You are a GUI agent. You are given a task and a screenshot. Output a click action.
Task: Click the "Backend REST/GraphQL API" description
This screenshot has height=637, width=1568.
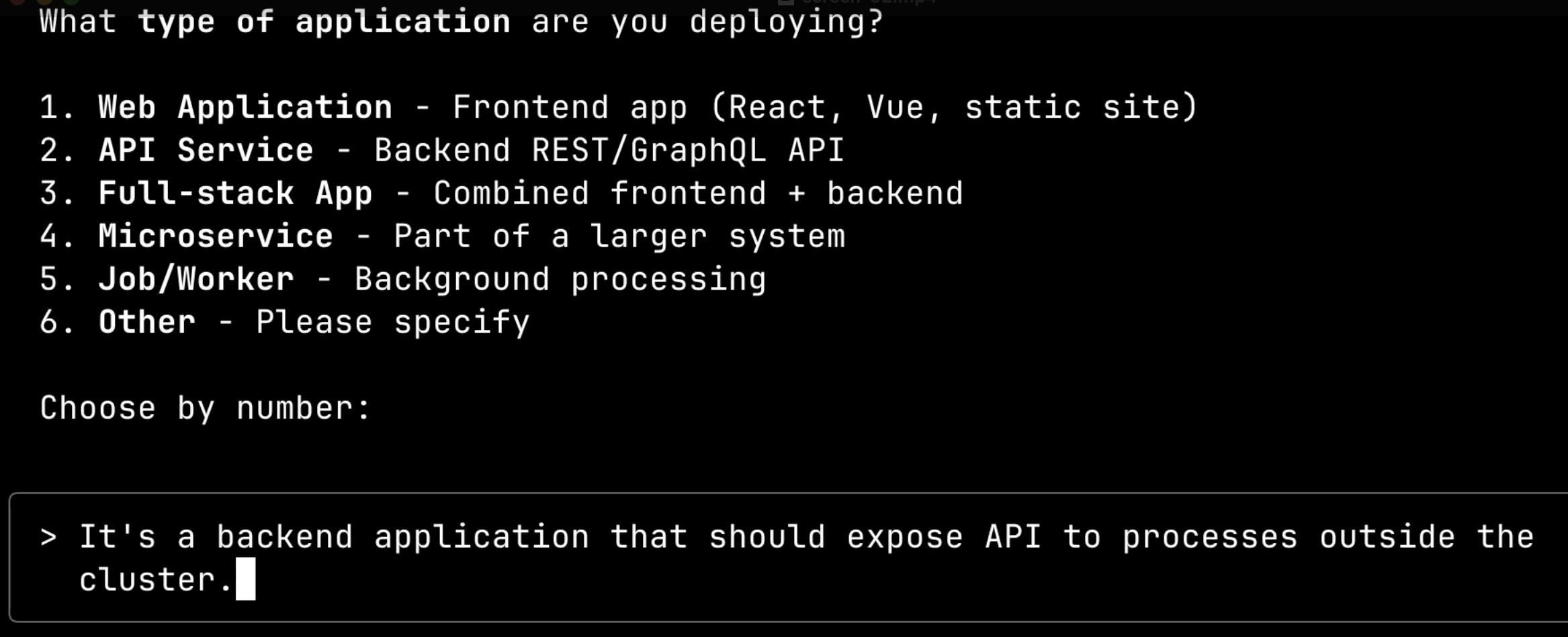[x=609, y=151]
